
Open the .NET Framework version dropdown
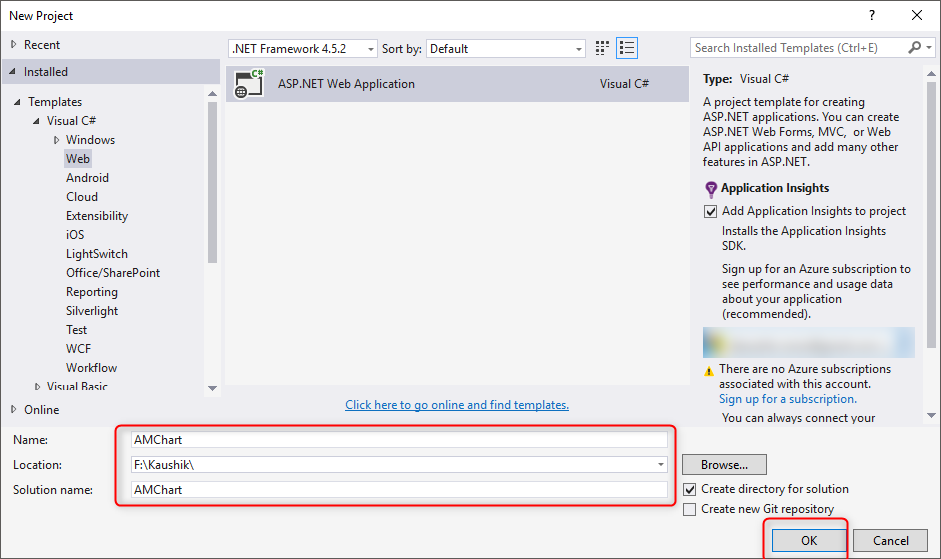tap(303, 49)
